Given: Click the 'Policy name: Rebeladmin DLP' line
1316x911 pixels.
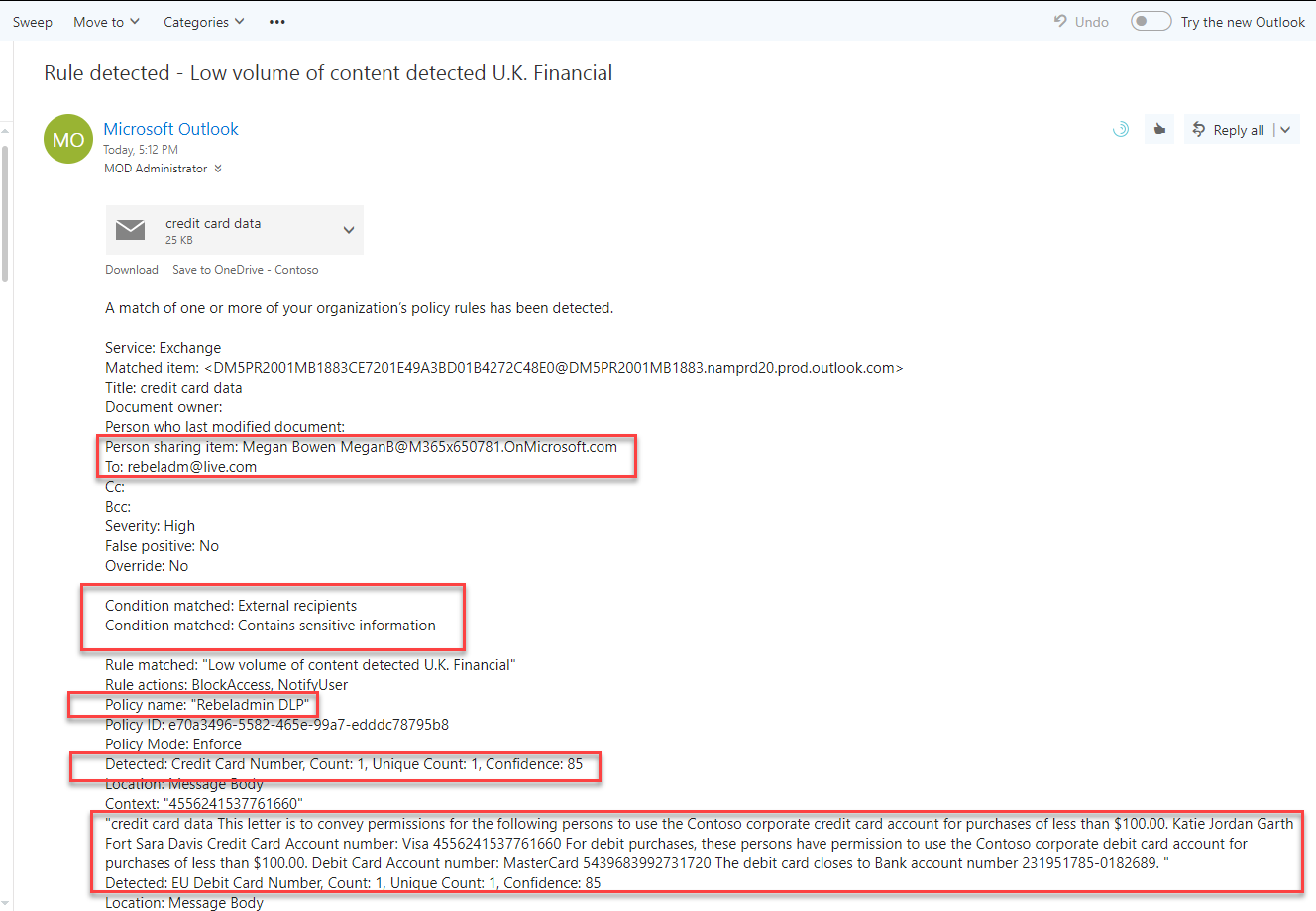Looking at the screenshot, I should [x=207, y=705].
